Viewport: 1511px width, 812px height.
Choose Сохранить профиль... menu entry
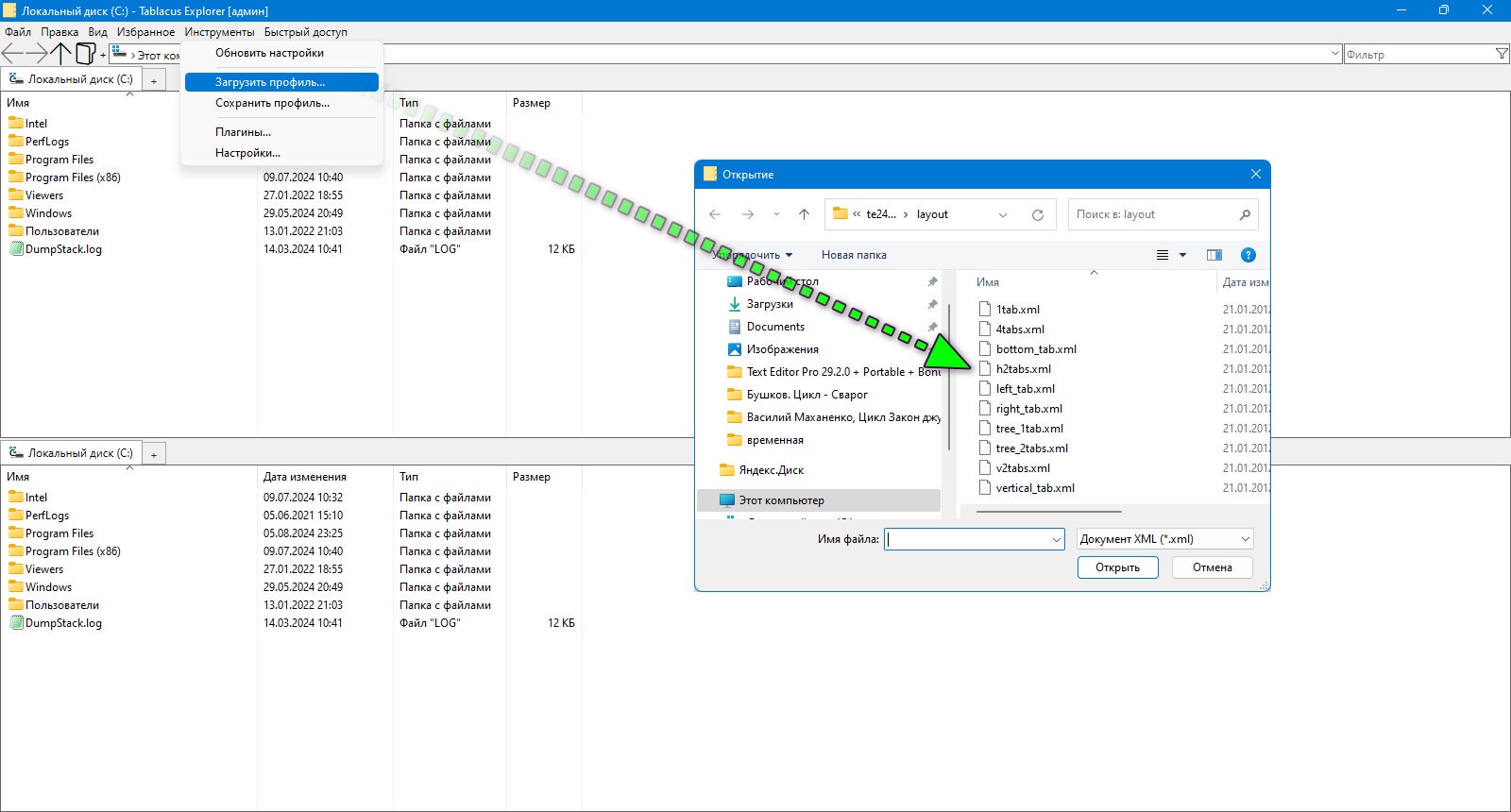[281, 103]
